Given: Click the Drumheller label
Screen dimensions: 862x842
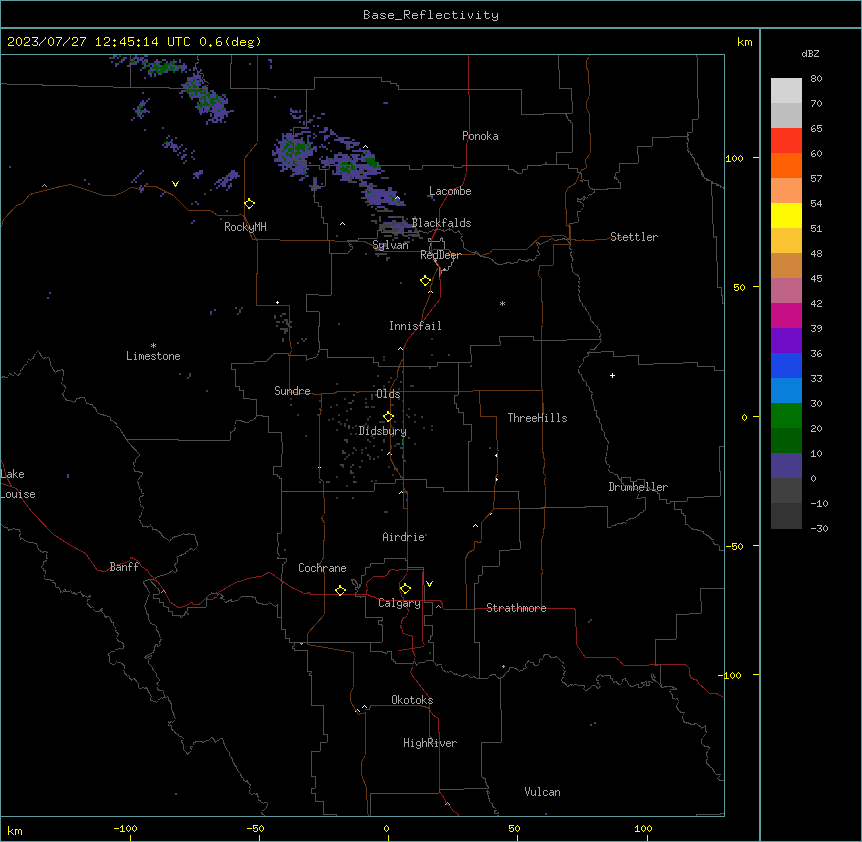Looking at the screenshot, I should pyautogui.click(x=638, y=487).
